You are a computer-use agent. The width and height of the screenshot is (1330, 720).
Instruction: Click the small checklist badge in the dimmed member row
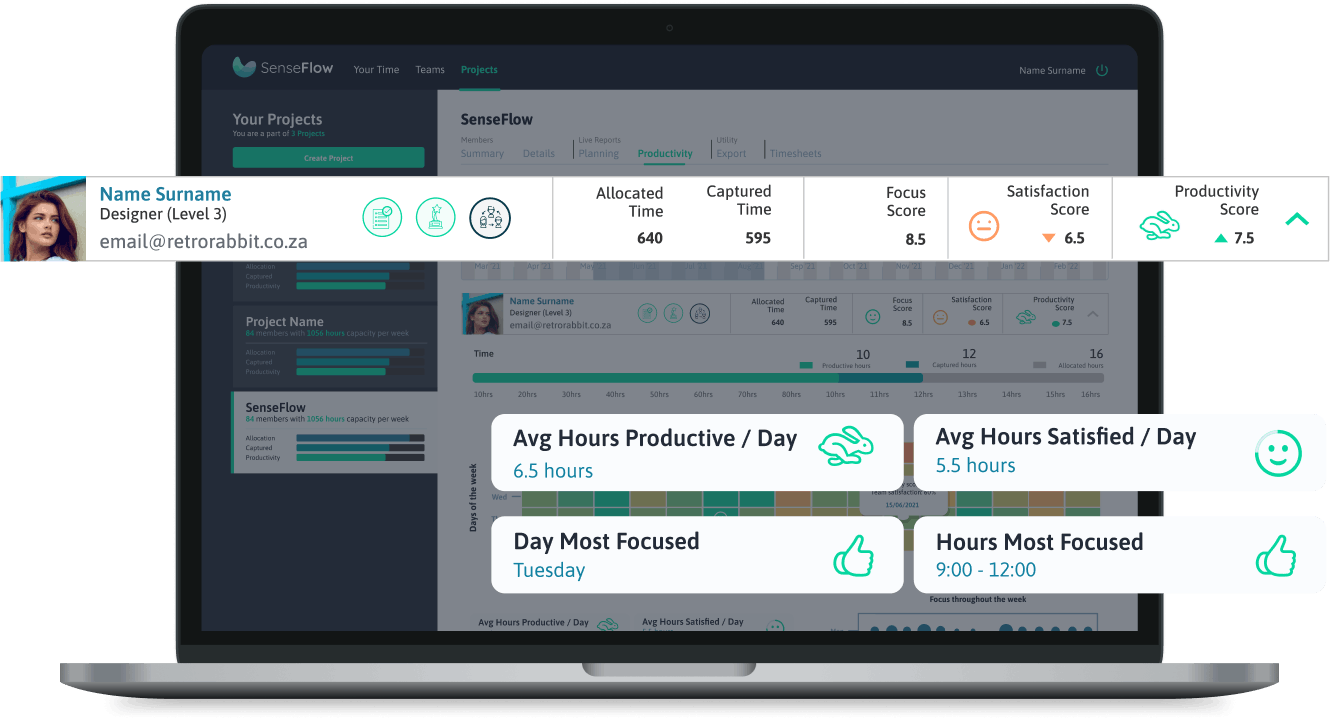tap(648, 314)
